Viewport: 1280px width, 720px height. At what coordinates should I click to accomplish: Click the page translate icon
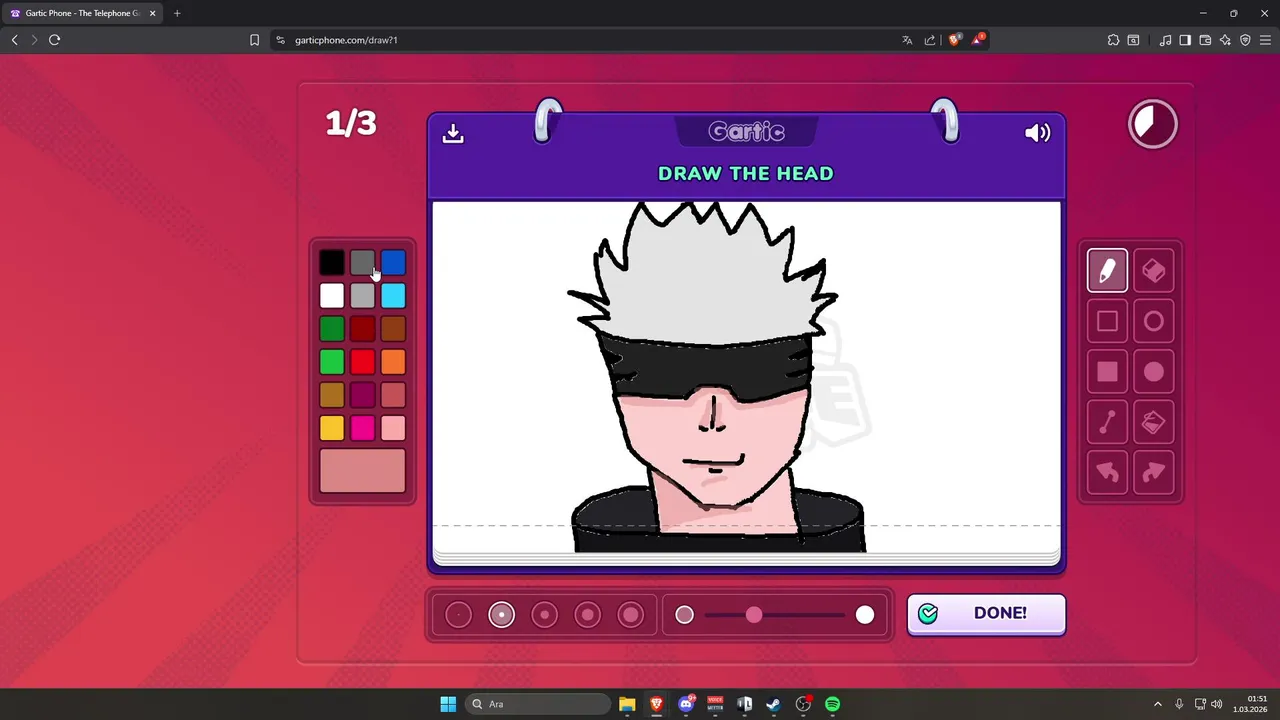907,40
